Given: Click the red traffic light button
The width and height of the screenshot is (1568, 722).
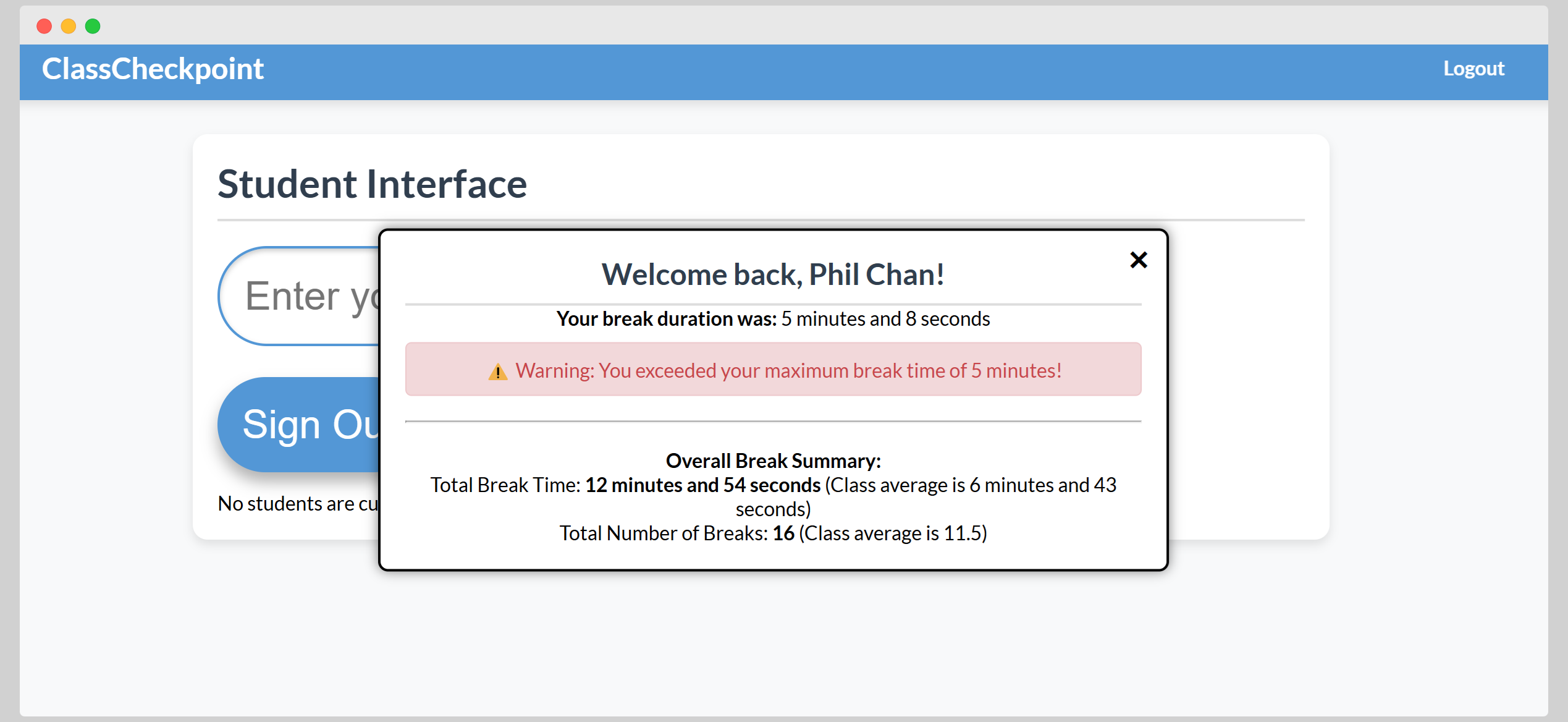Looking at the screenshot, I should click(x=44, y=26).
